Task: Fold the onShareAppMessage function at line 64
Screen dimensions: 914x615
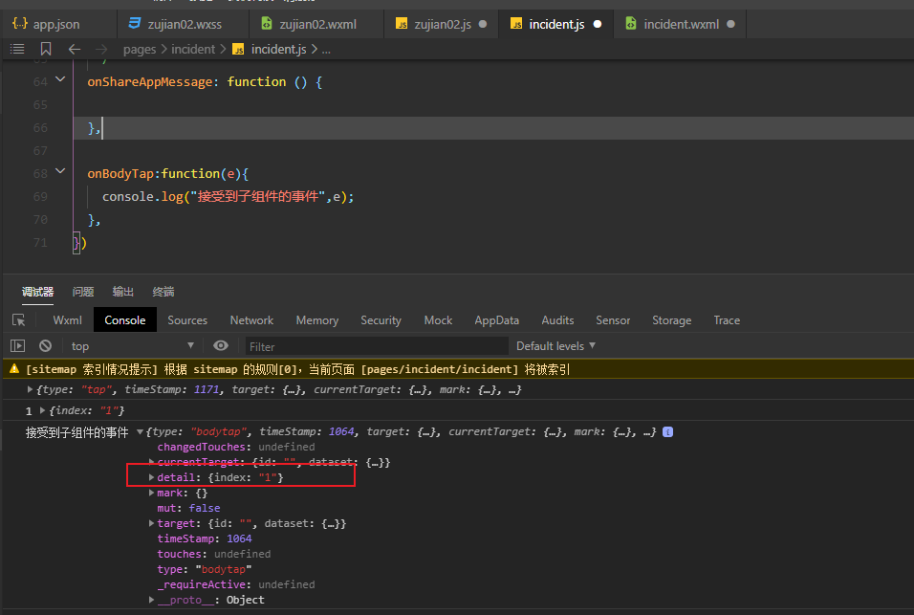Action: pyautogui.click(x=60, y=81)
